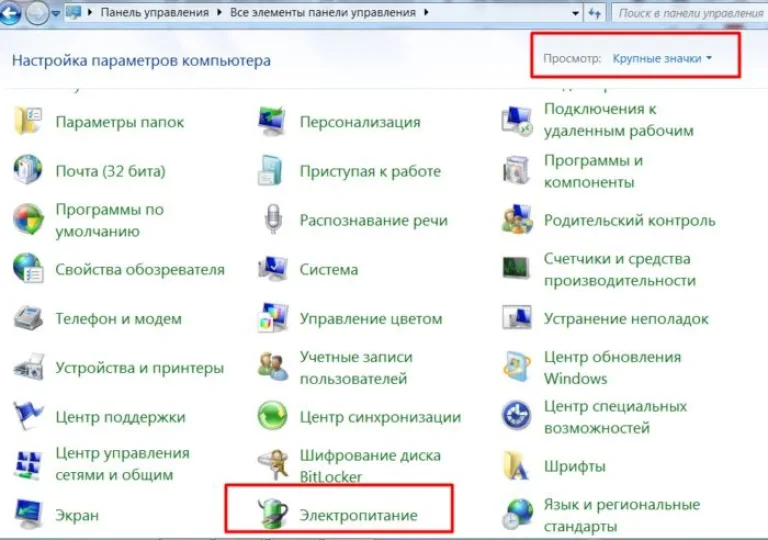This screenshot has width=768, height=540.
Task: Click the Центр обновления Windows icon
Action: (517, 367)
